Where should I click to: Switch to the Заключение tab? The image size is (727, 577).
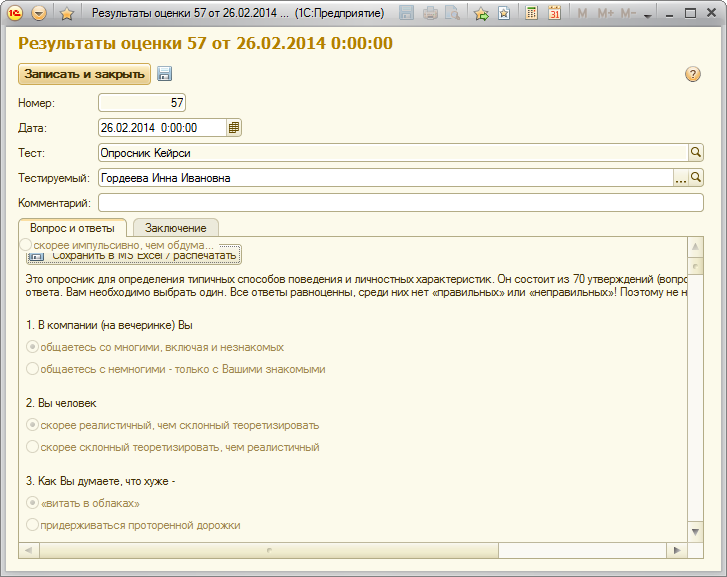click(176, 228)
